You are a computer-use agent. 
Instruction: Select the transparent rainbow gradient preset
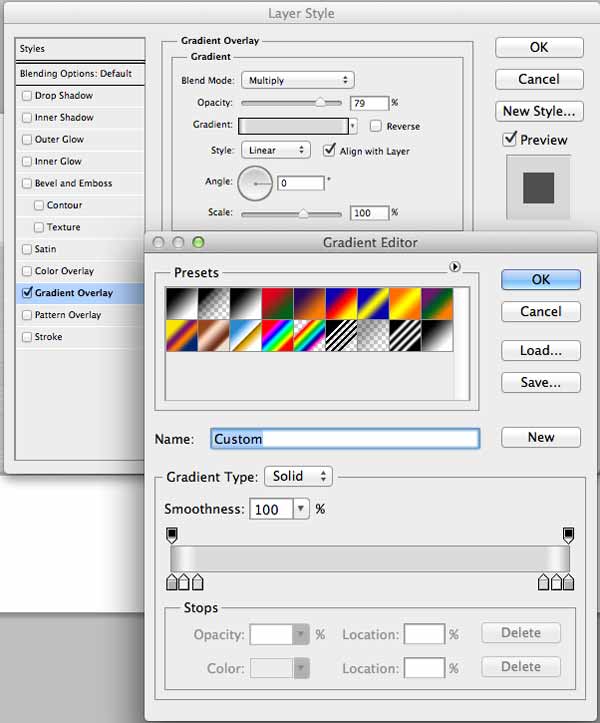click(x=309, y=336)
